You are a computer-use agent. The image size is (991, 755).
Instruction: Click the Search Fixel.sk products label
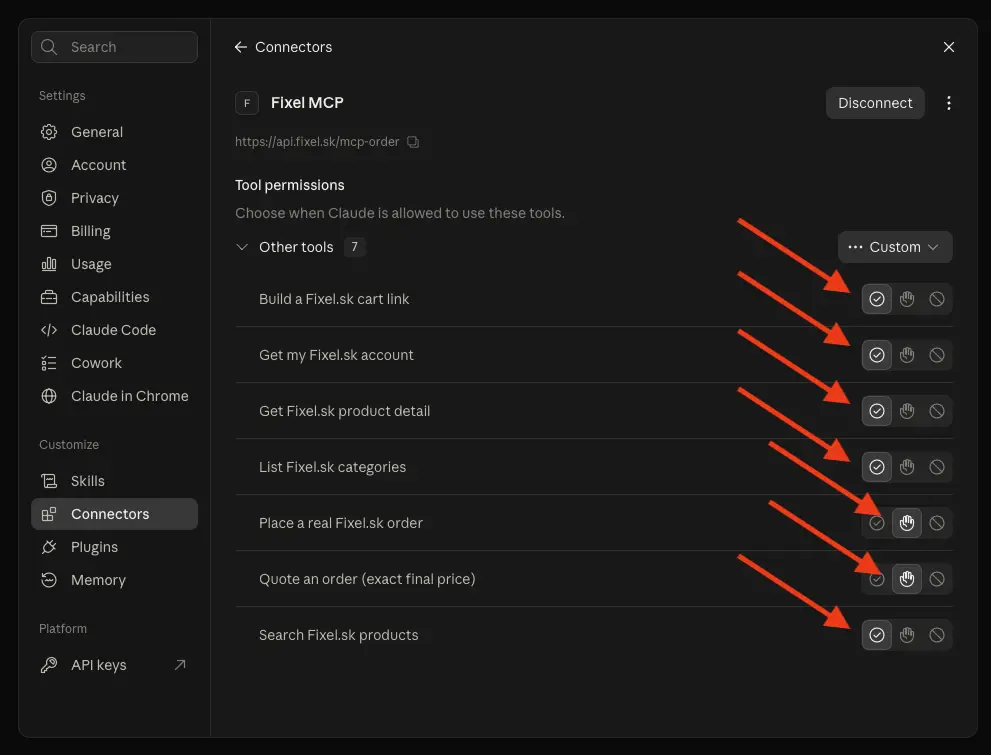(x=339, y=635)
